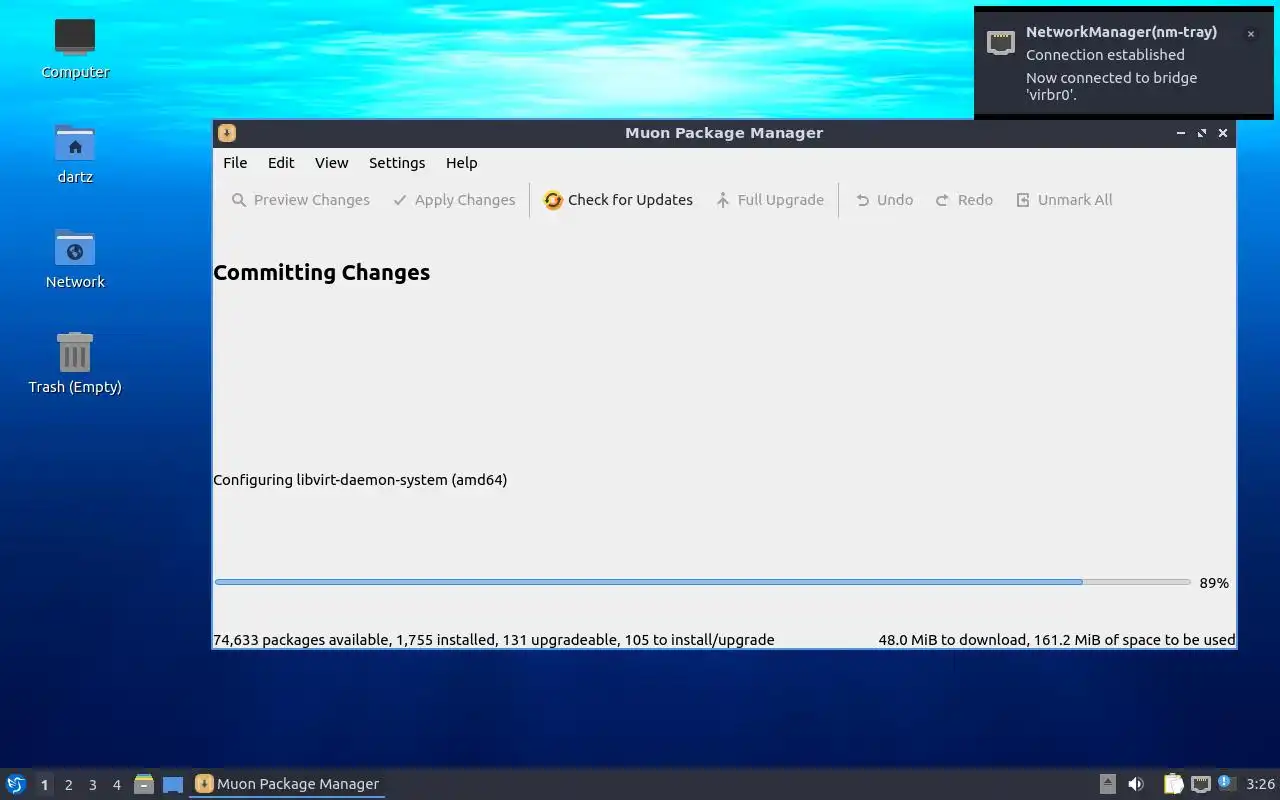The image size is (1280, 800).
Task: Maximize the Muon Package Manager window
Action: (x=1202, y=133)
